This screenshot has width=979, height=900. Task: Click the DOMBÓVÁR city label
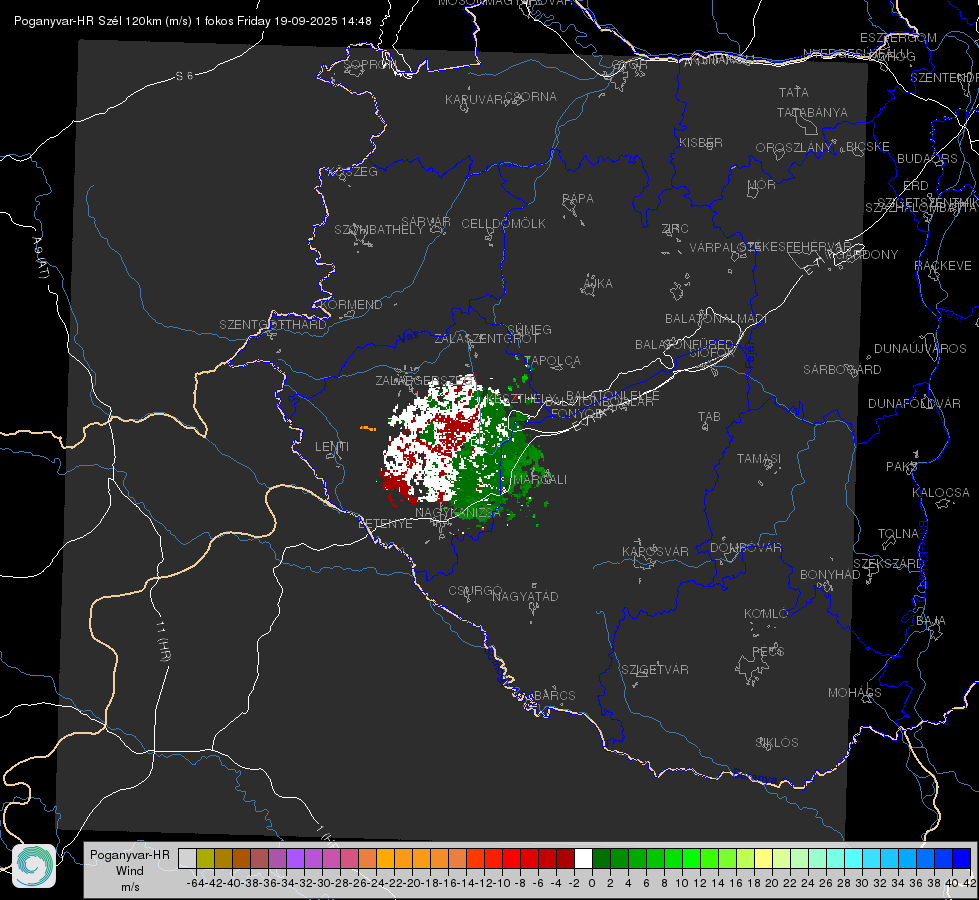pos(745,548)
